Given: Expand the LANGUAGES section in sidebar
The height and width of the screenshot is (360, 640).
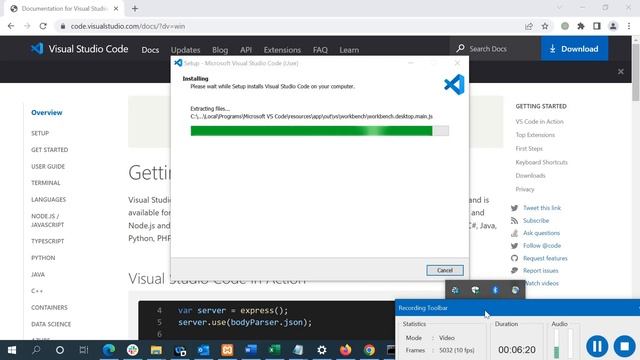Looking at the screenshot, I should [48, 200].
